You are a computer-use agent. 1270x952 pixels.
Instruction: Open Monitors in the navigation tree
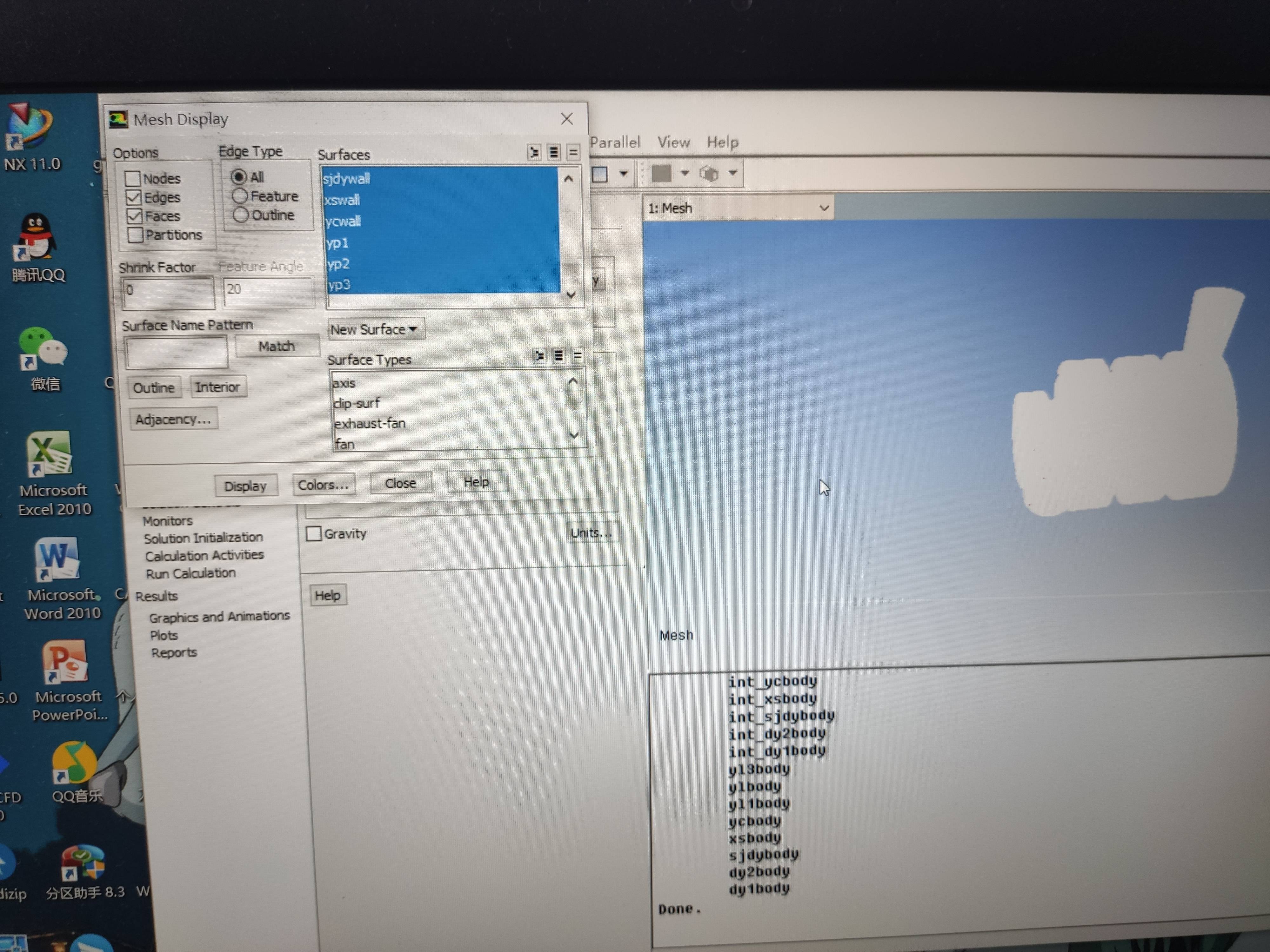click(x=168, y=521)
